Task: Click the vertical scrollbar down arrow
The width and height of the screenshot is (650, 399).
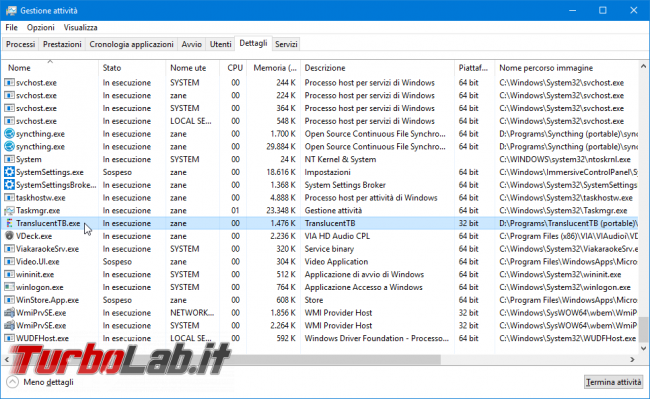Action: tap(643, 349)
